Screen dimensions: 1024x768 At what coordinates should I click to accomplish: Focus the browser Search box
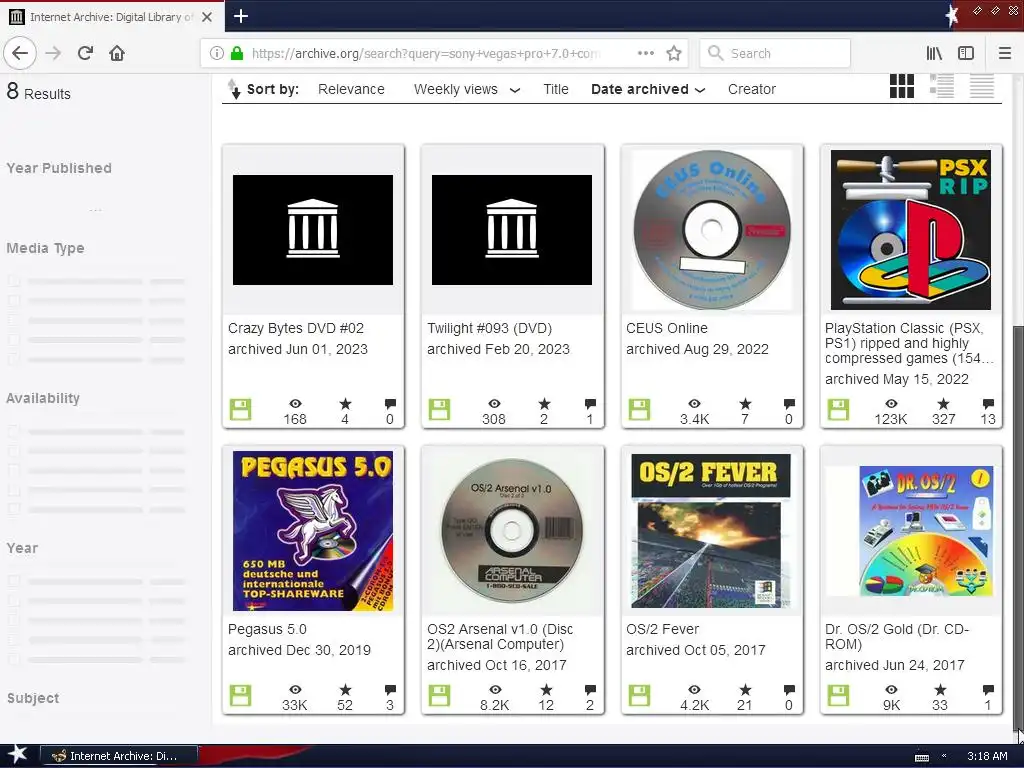click(775, 53)
